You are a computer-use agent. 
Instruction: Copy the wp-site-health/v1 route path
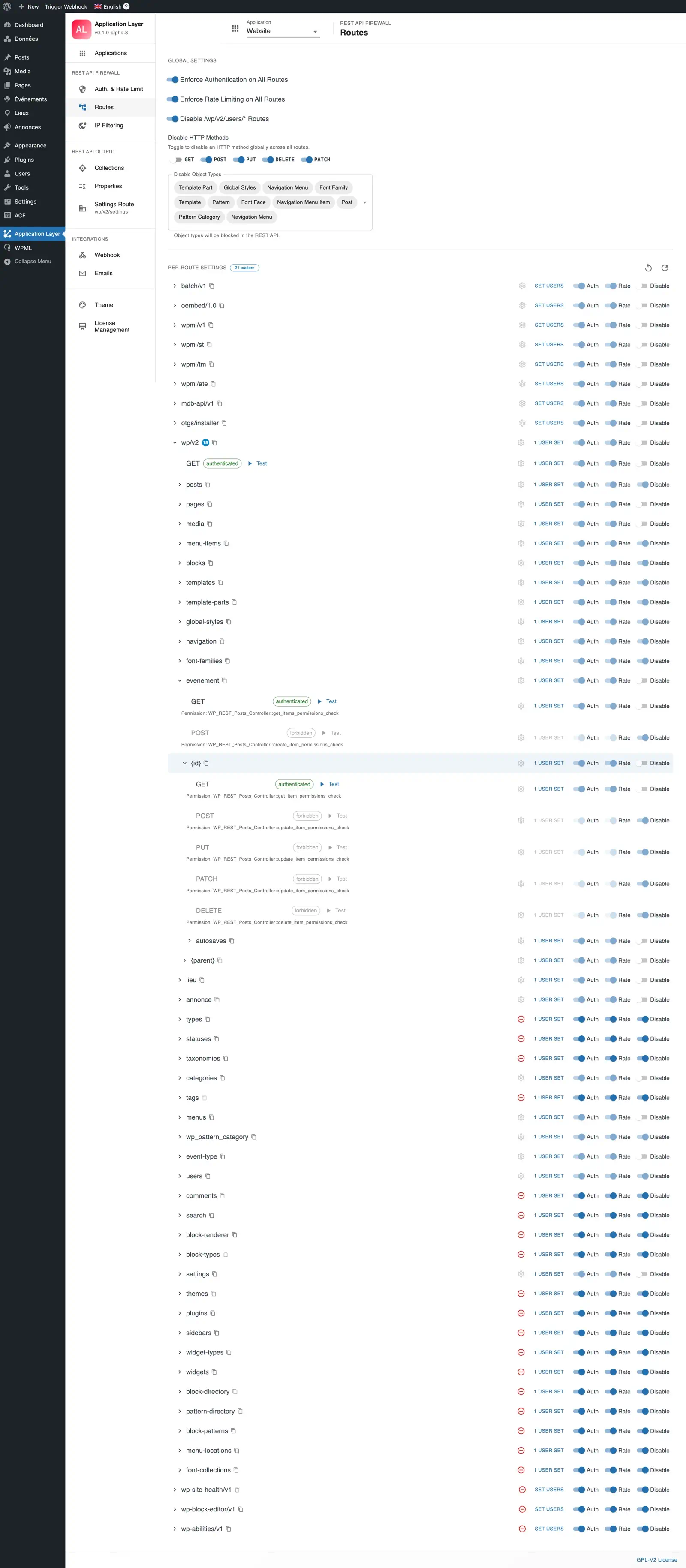tap(238, 1490)
